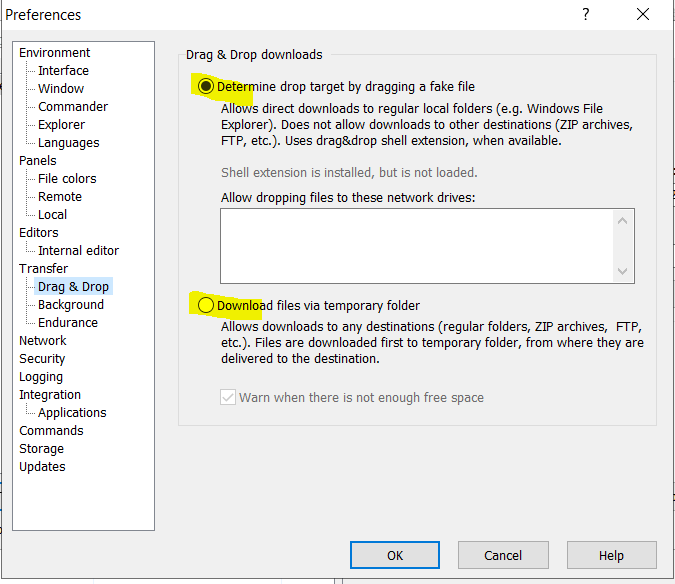The width and height of the screenshot is (675, 584).
Task: Open the File colors page under Panels
Action: [67, 179]
